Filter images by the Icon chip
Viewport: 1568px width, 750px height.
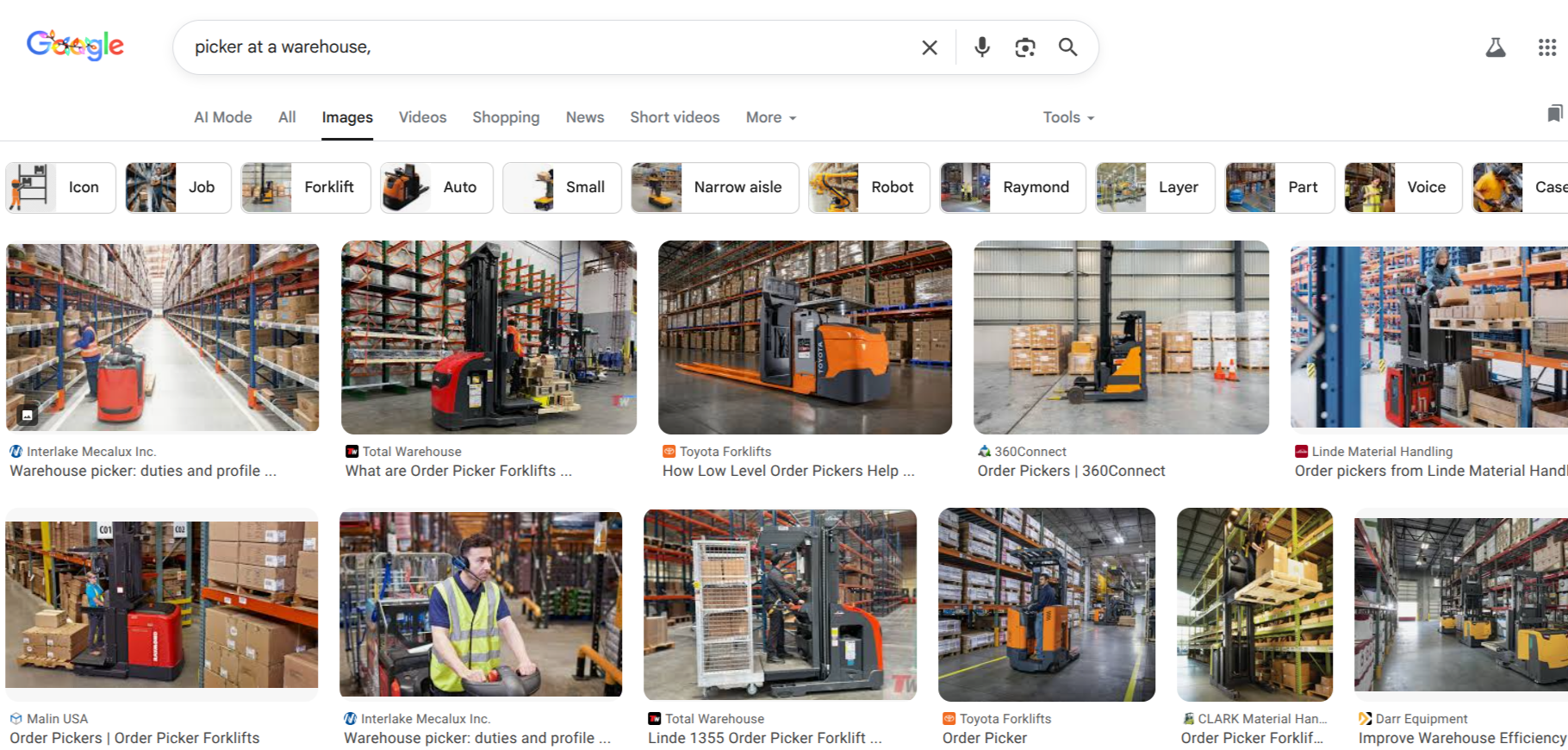pos(60,188)
